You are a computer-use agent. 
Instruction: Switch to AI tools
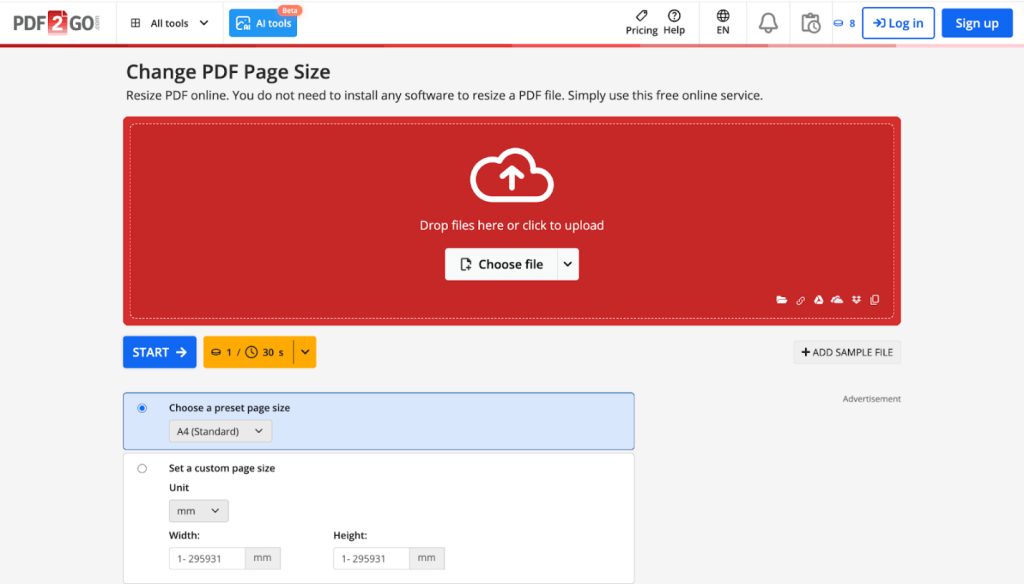(262, 21)
